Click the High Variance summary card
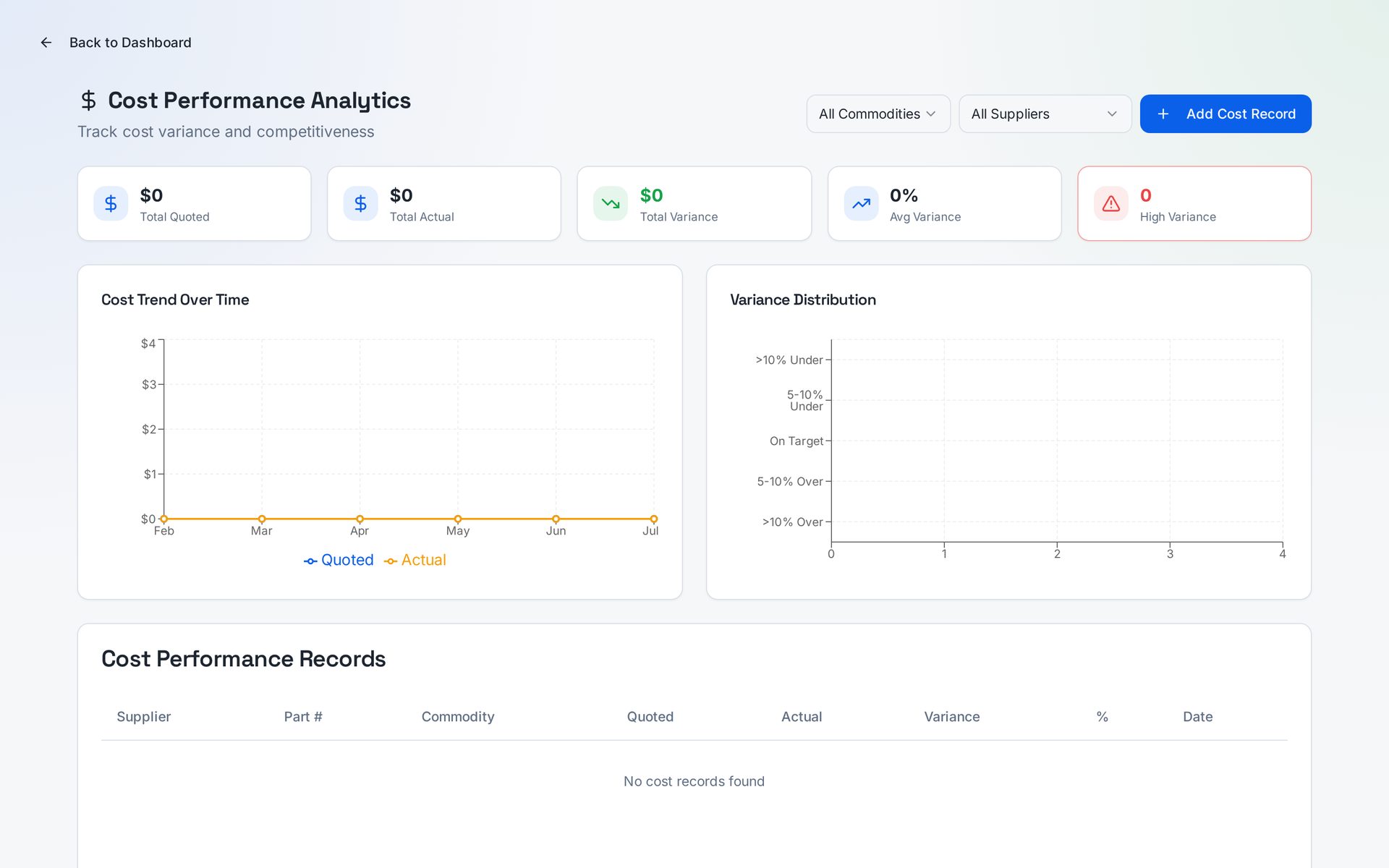The image size is (1389, 868). pyautogui.click(x=1194, y=204)
